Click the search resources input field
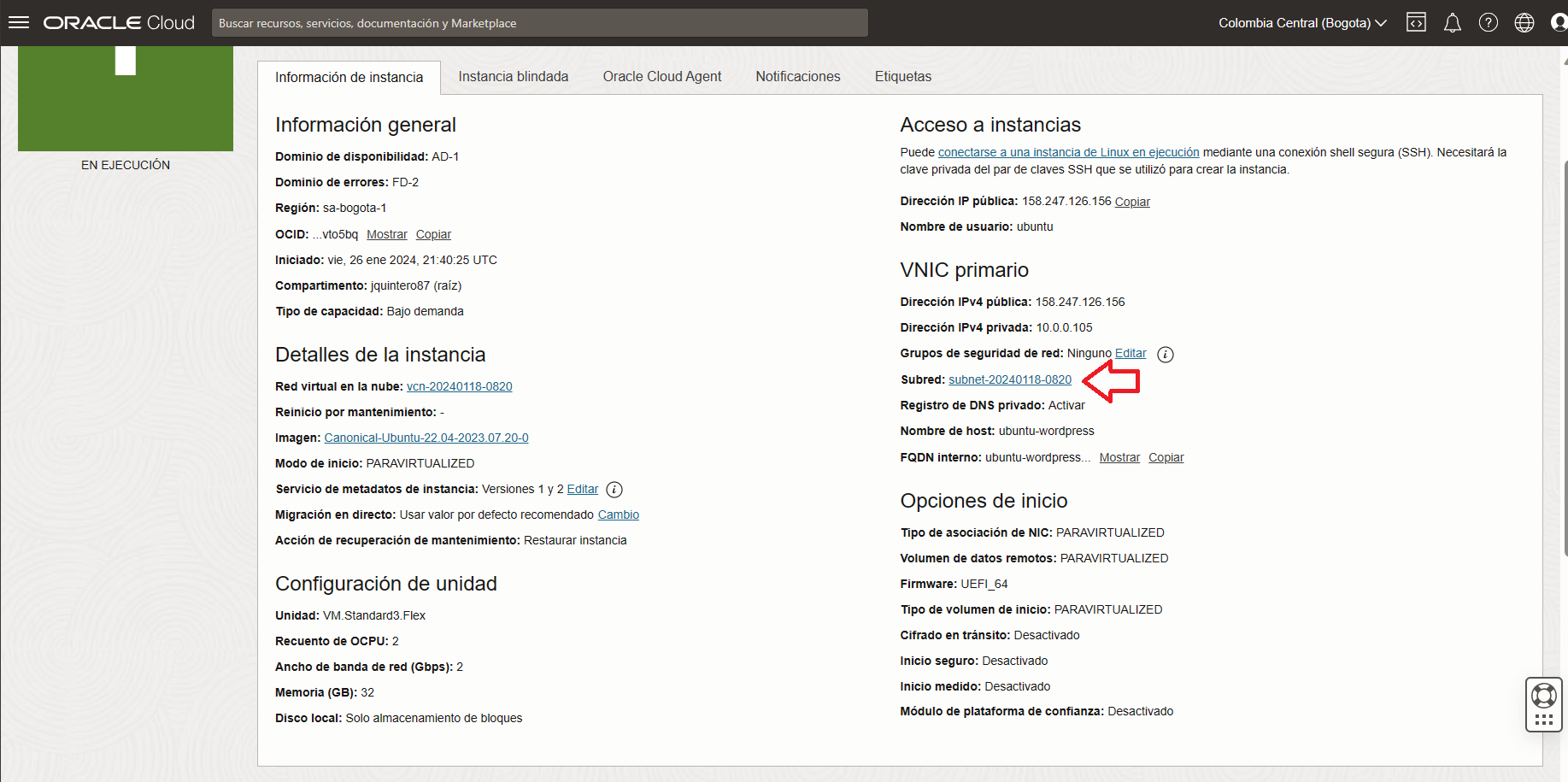1568x782 pixels. pos(539,23)
